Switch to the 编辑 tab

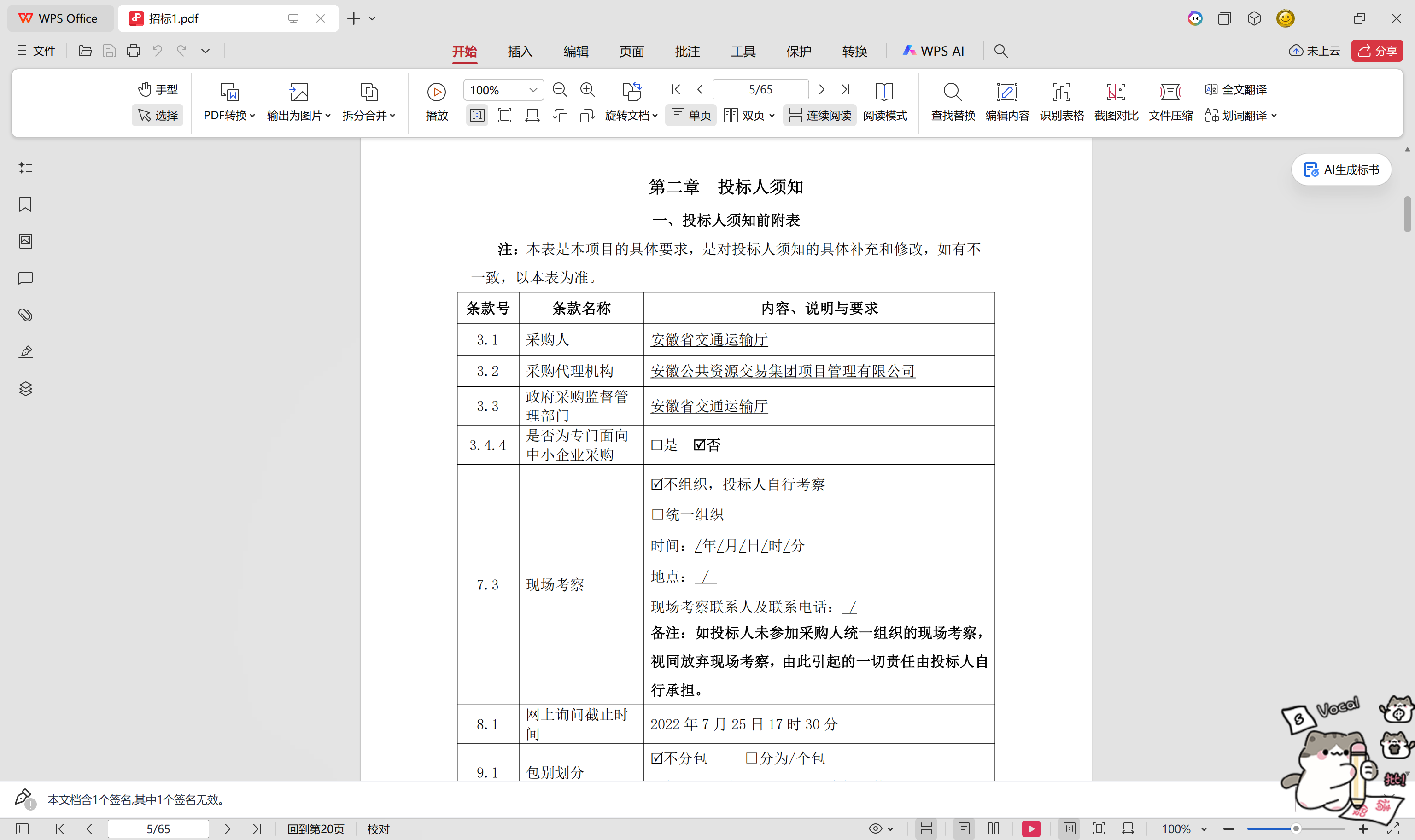click(576, 51)
